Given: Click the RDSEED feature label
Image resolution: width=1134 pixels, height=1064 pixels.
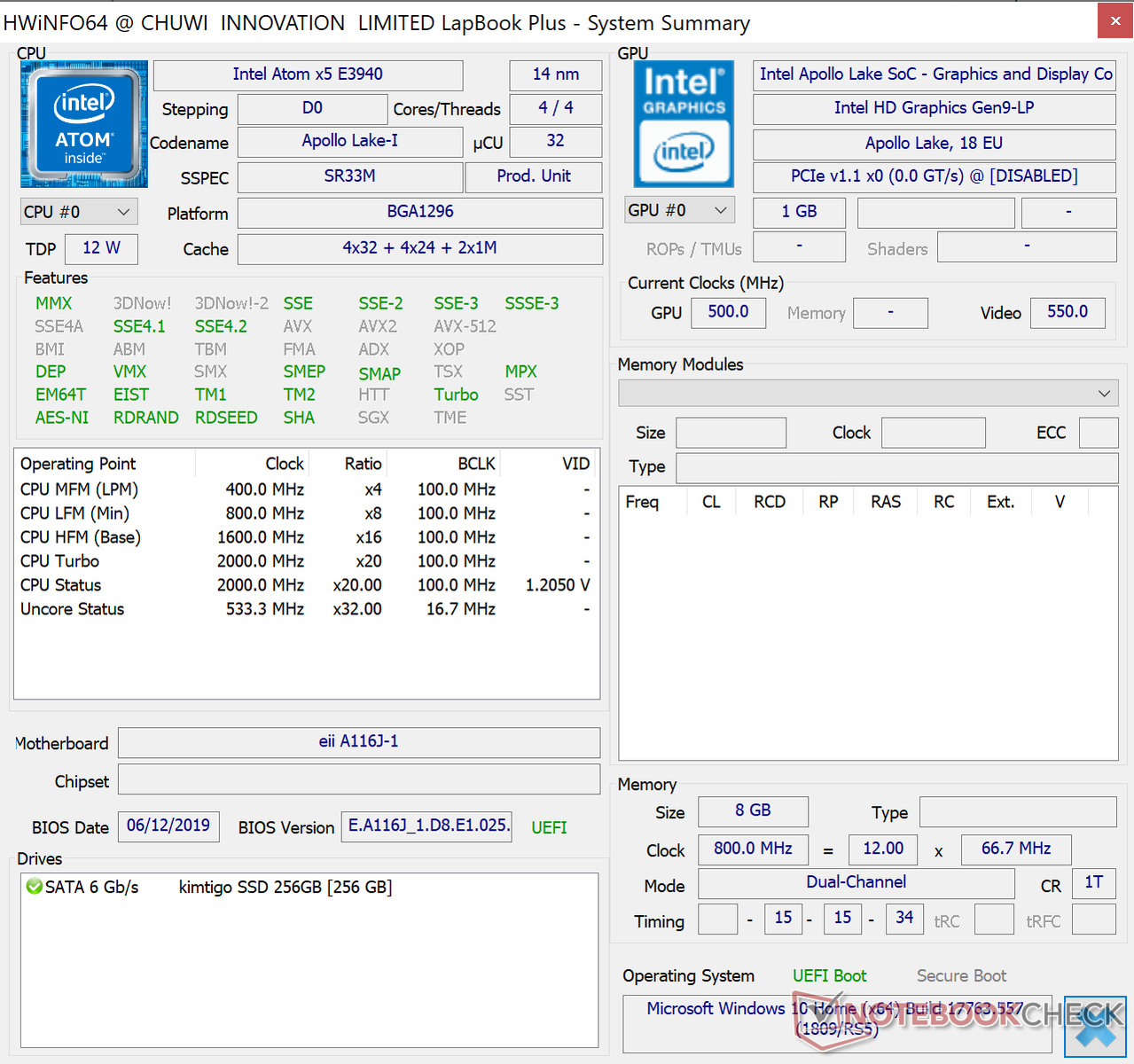Looking at the screenshot, I should pyautogui.click(x=226, y=418).
